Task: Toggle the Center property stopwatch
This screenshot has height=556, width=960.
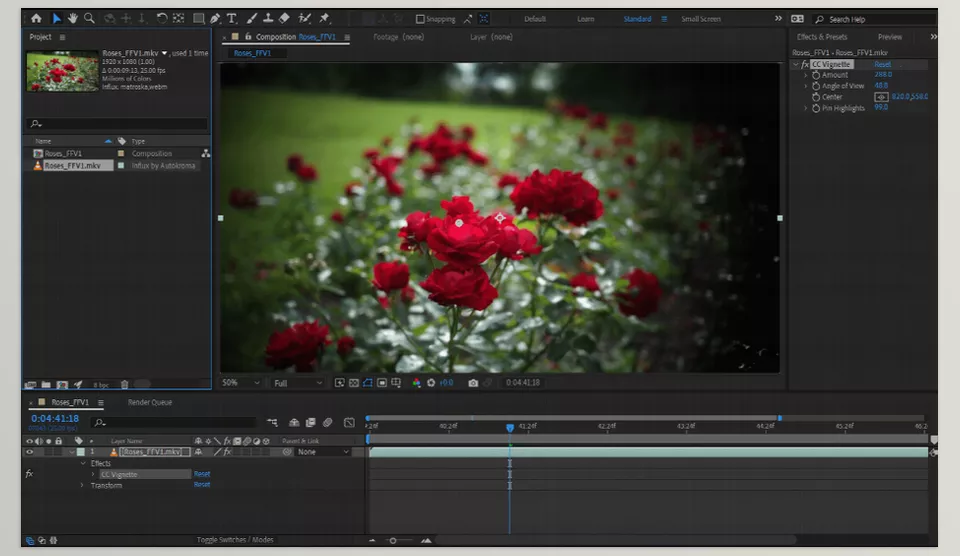Action: coord(816,97)
